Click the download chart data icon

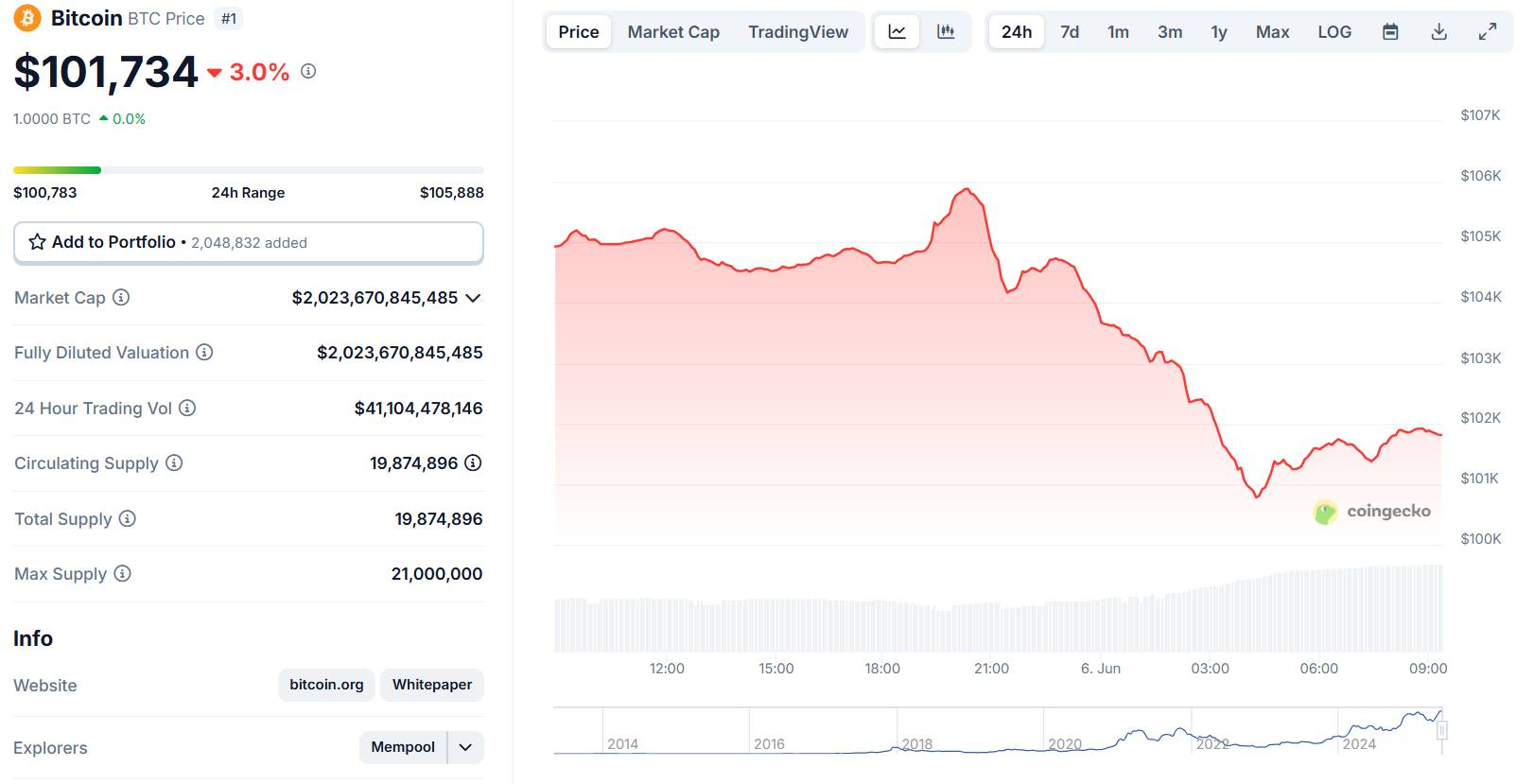pos(1438,32)
